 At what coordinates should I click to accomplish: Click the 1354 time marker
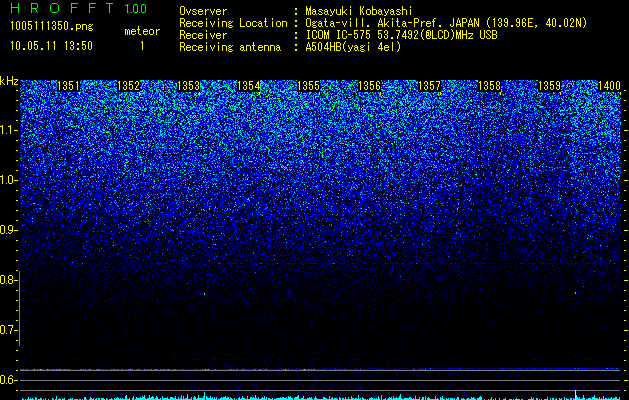249,86
